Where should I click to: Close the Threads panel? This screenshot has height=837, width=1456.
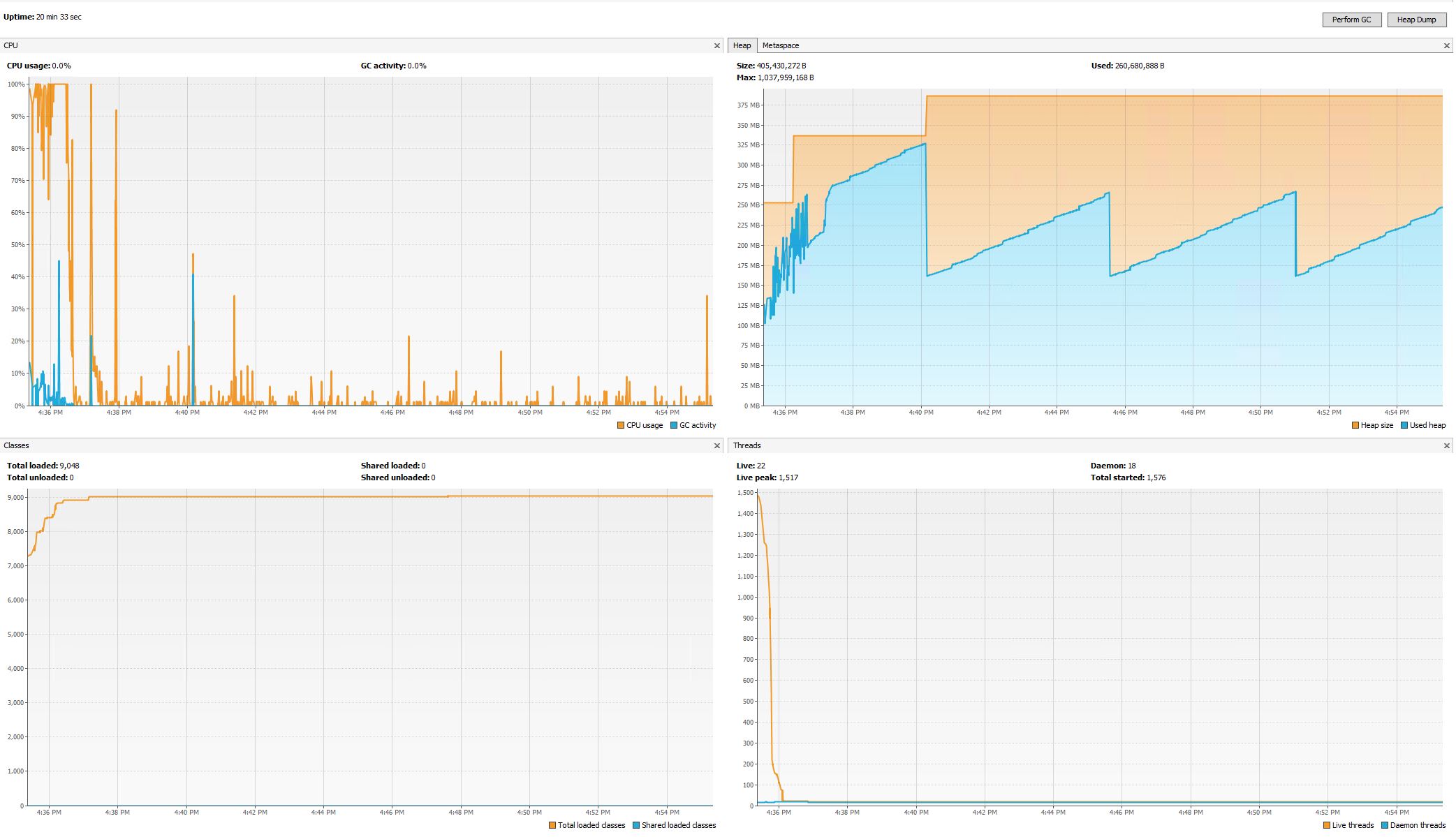click(1446, 445)
